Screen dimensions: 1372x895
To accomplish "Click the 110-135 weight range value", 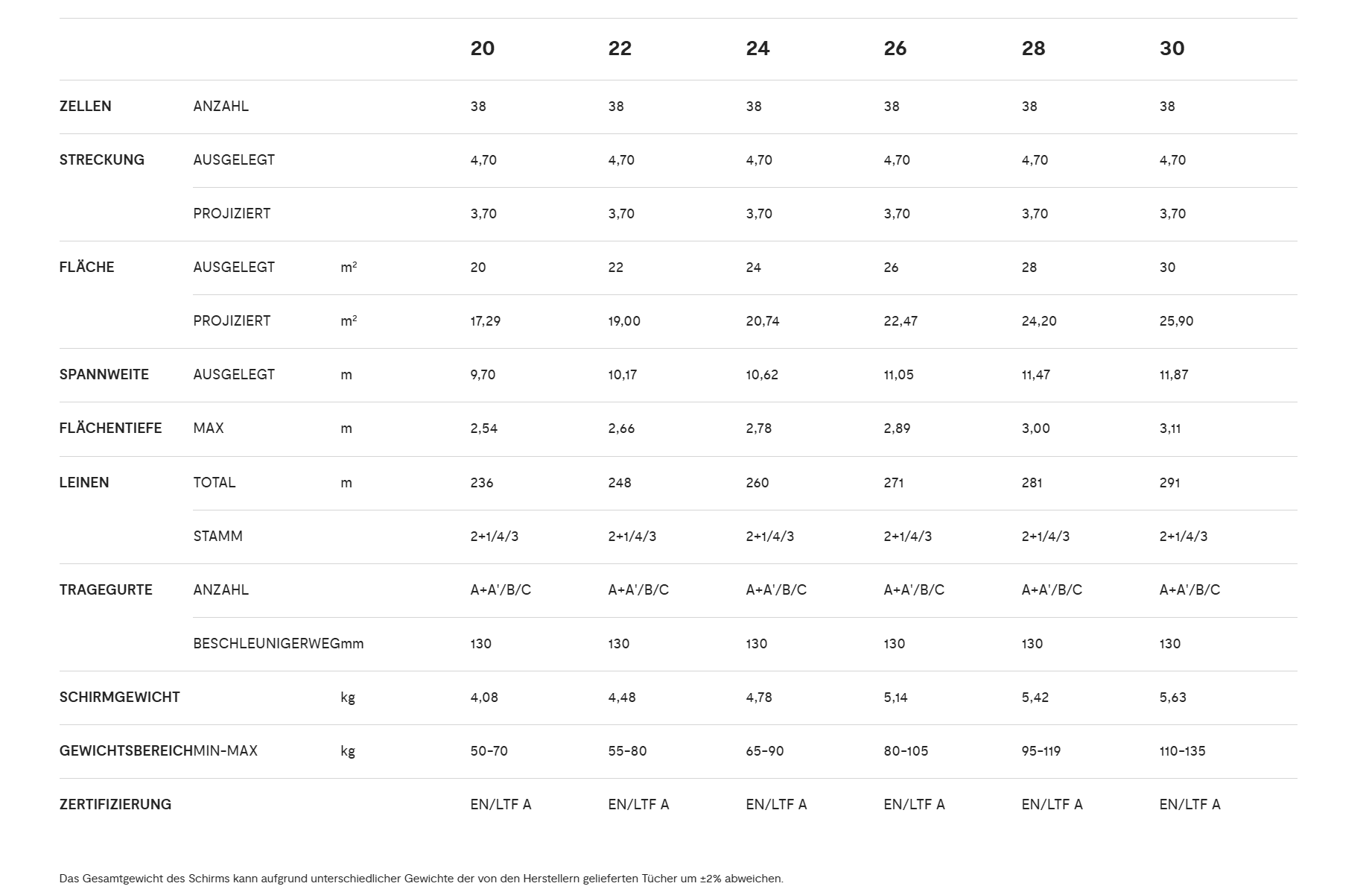I will point(1182,751).
